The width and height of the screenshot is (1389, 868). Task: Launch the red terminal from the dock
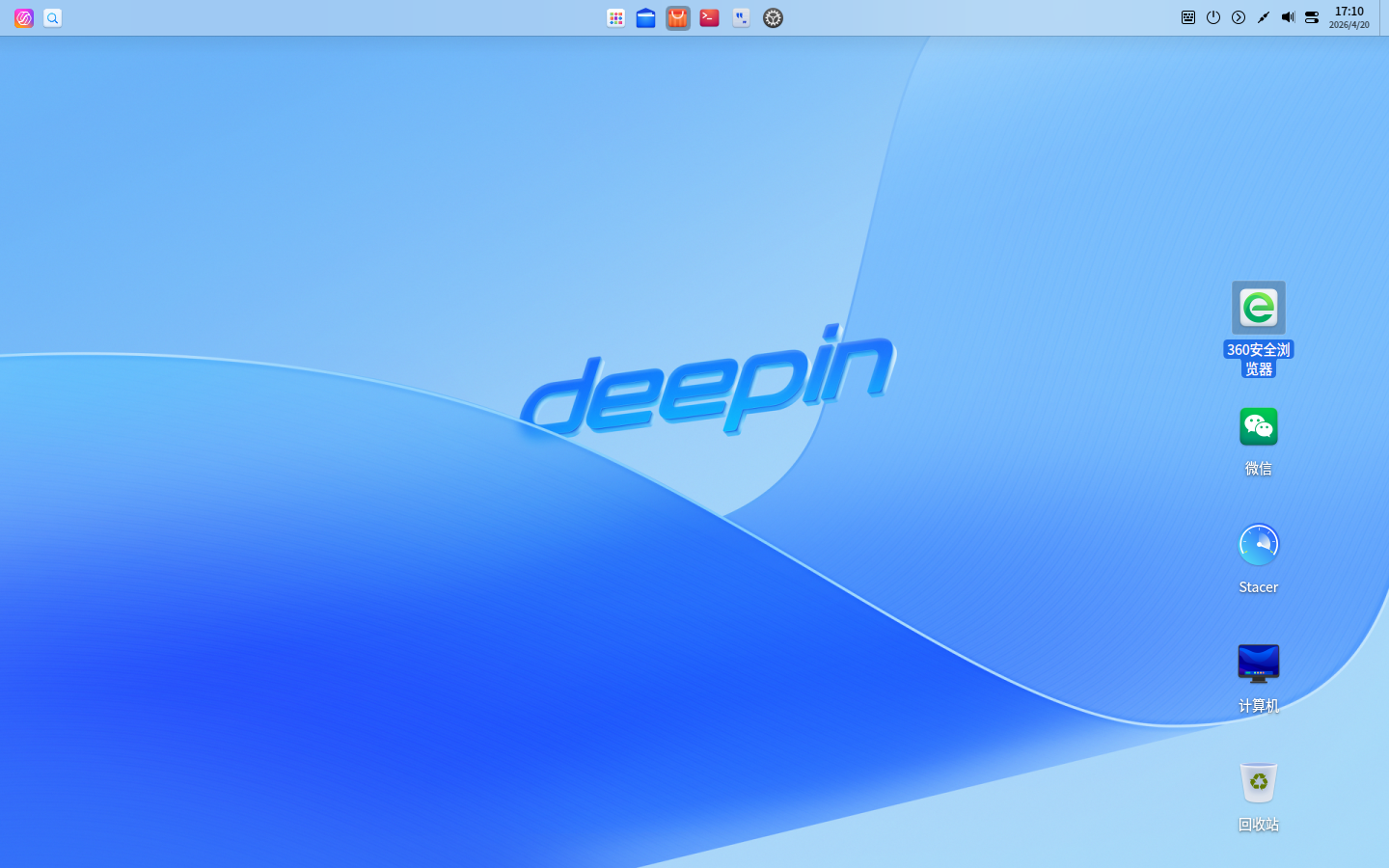coord(709,17)
